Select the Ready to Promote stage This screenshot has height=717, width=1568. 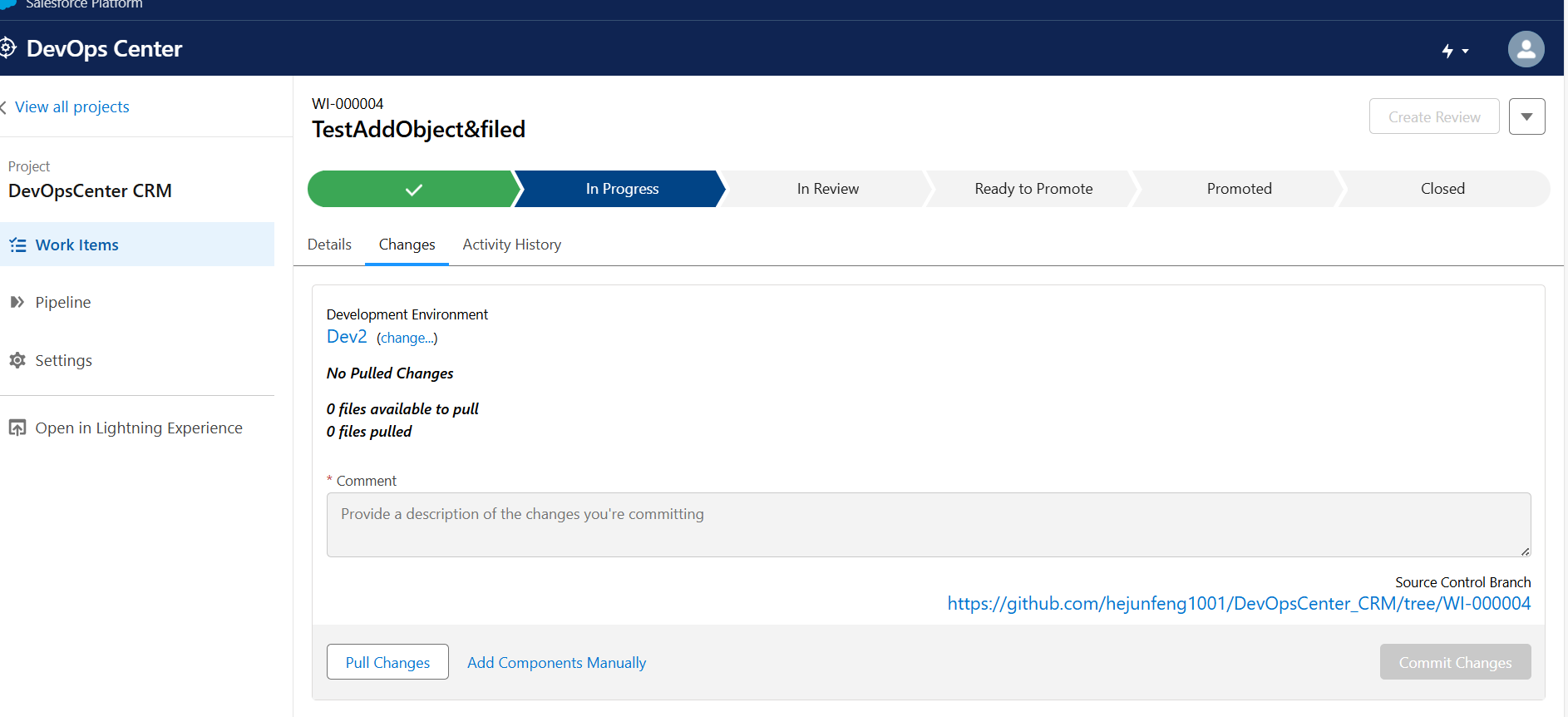point(1033,189)
